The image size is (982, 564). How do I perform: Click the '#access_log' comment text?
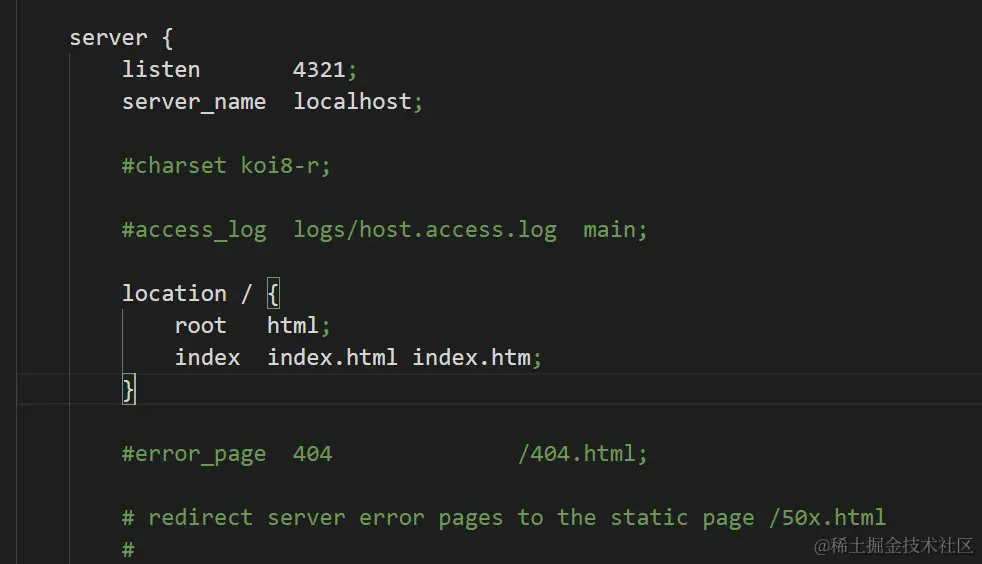[x=194, y=230]
